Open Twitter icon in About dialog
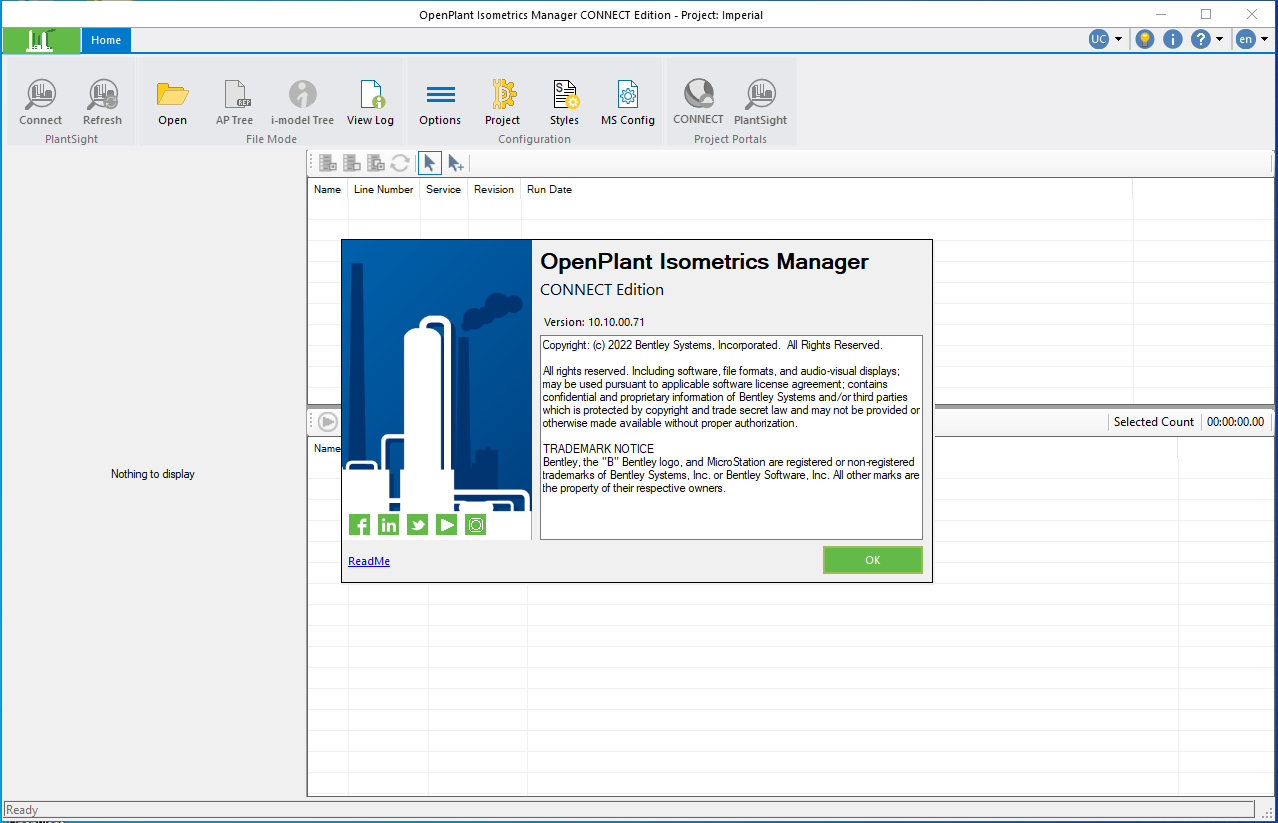The width and height of the screenshot is (1278, 823). point(417,525)
